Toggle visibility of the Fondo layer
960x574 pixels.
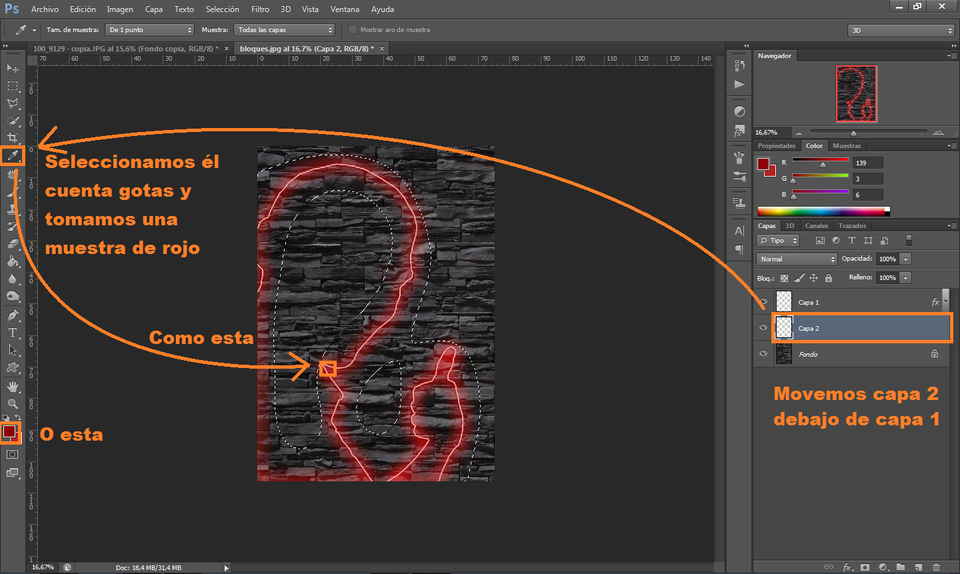[x=764, y=353]
